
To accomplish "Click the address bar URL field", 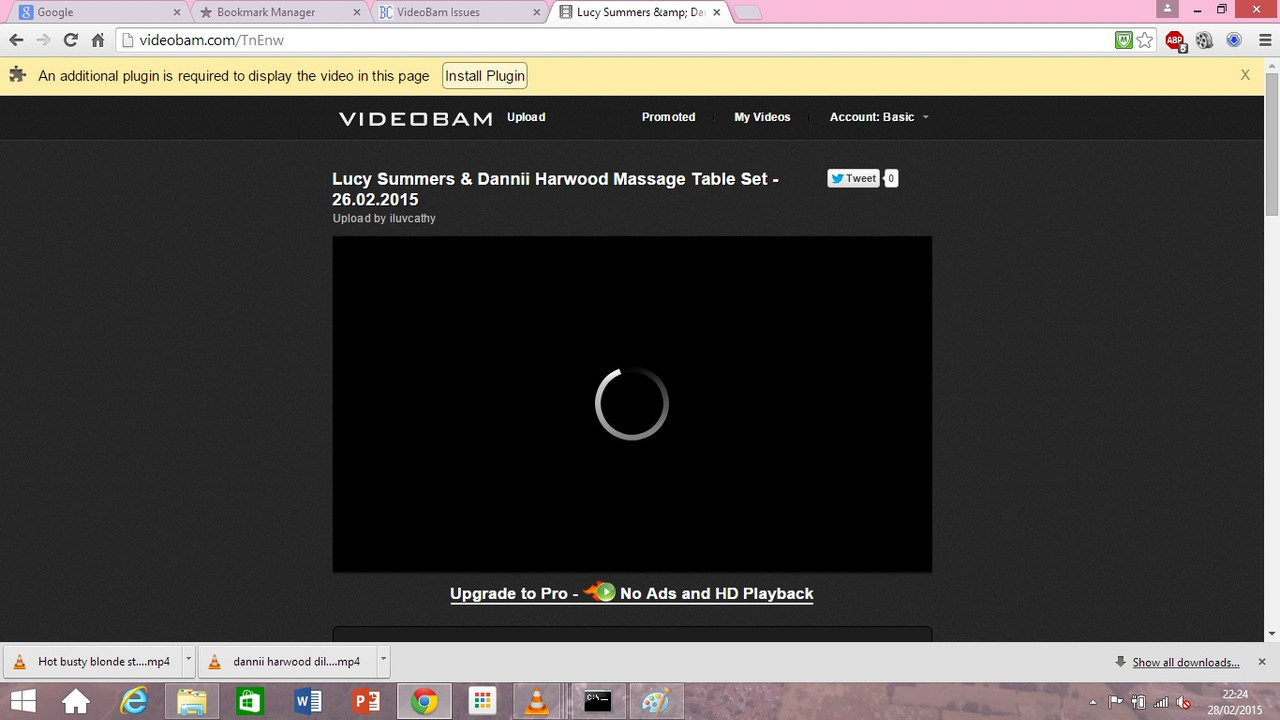I will tap(610, 40).
